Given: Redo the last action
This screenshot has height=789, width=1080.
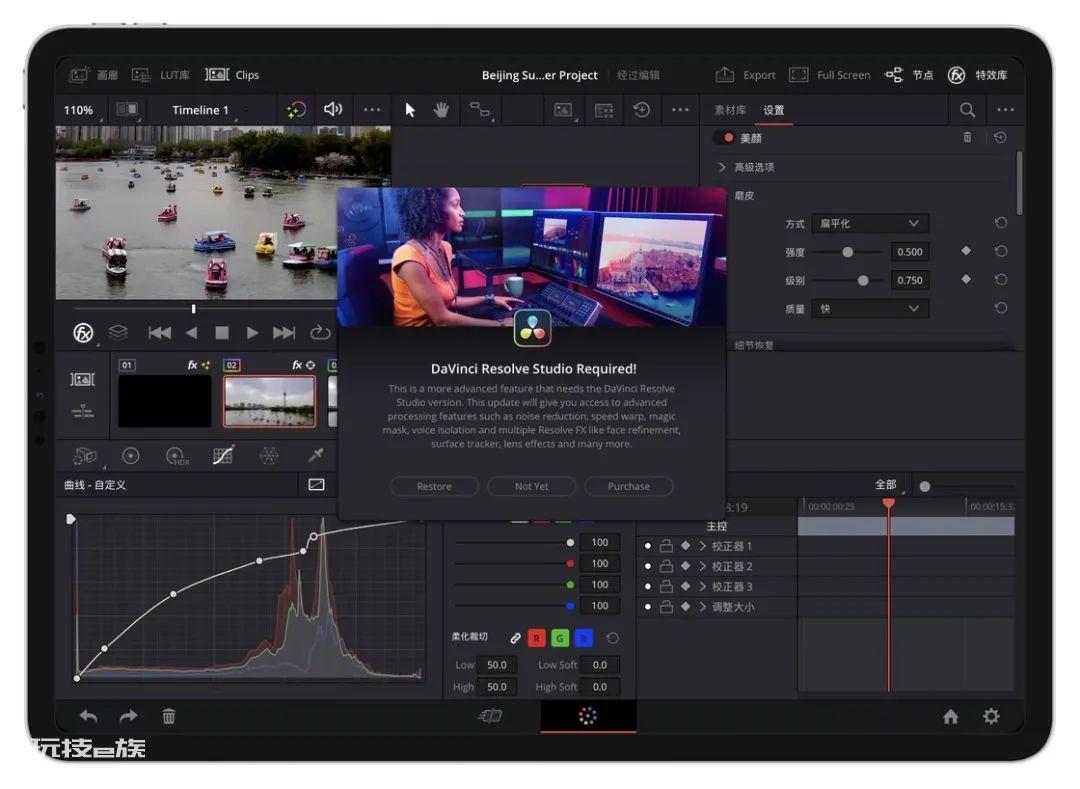Looking at the screenshot, I should coord(128,717).
